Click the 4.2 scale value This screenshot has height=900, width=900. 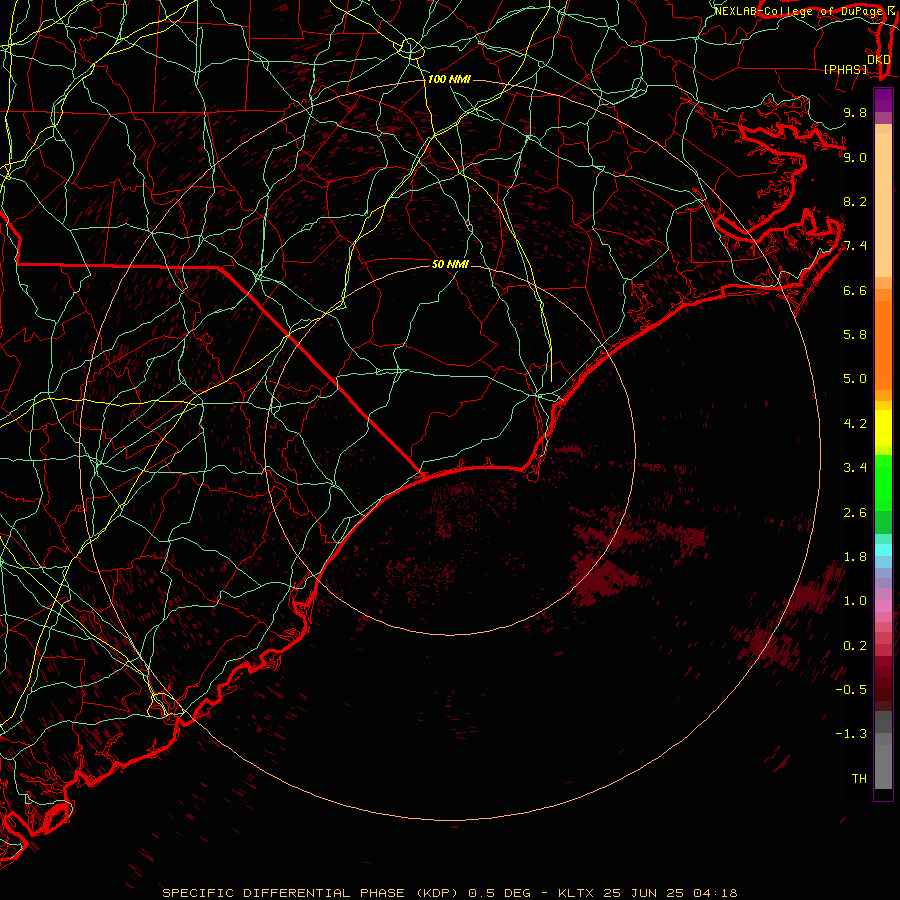click(855, 424)
